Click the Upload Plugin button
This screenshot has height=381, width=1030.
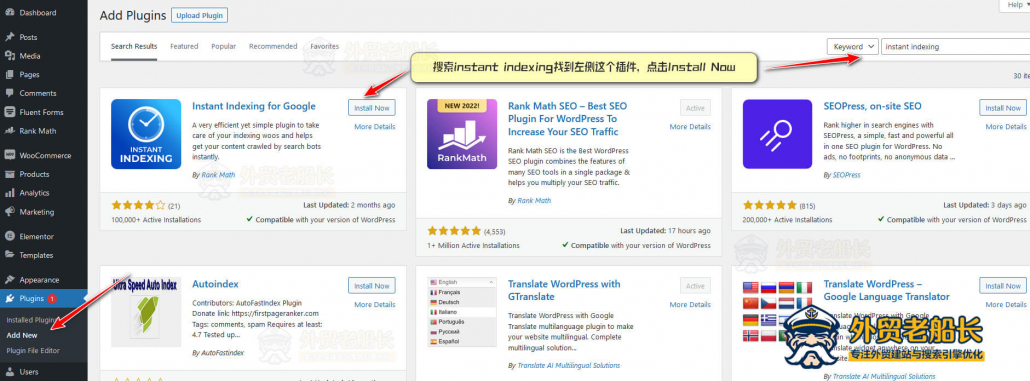tap(199, 15)
